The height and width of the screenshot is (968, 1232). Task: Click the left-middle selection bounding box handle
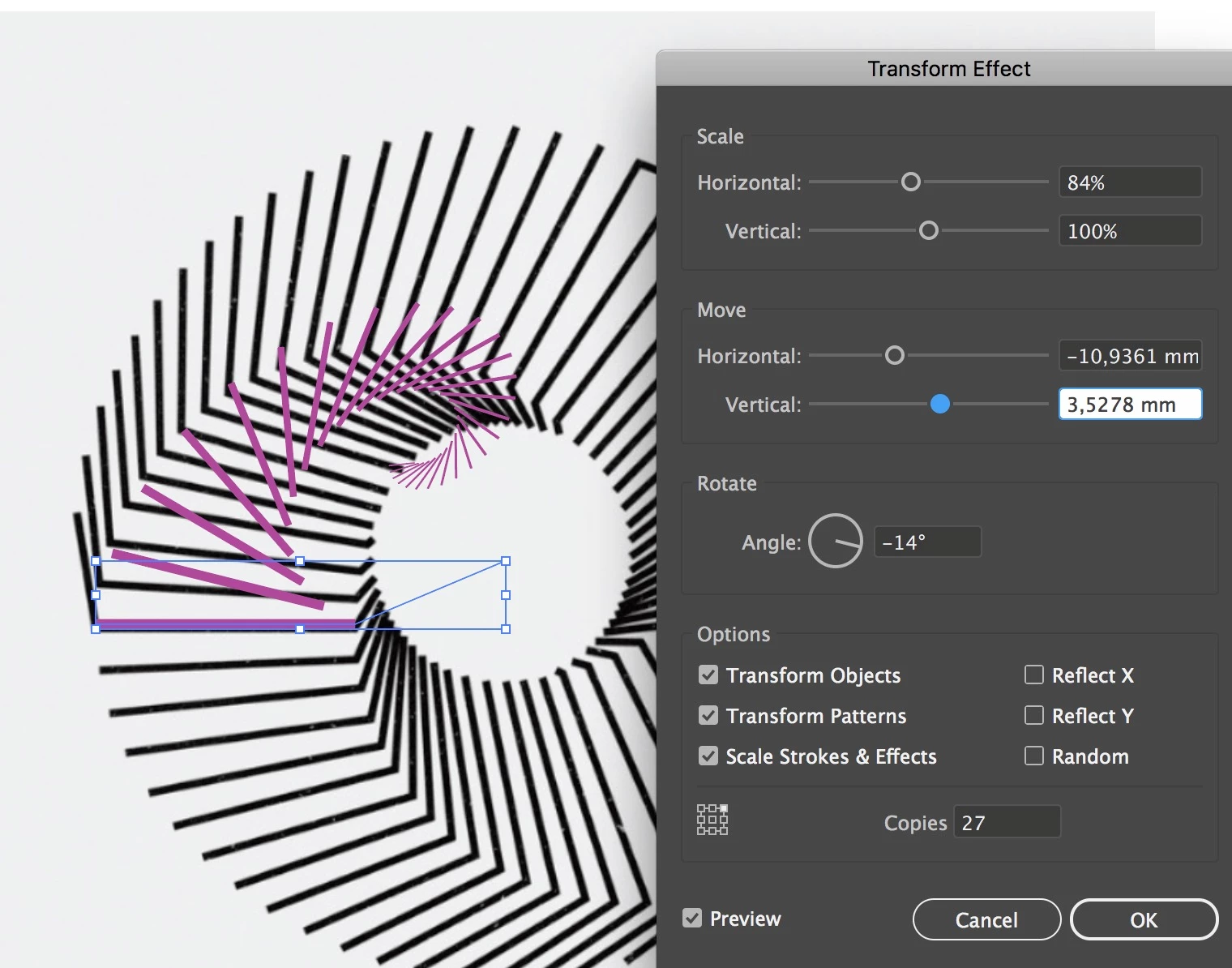pyautogui.click(x=96, y=595)
